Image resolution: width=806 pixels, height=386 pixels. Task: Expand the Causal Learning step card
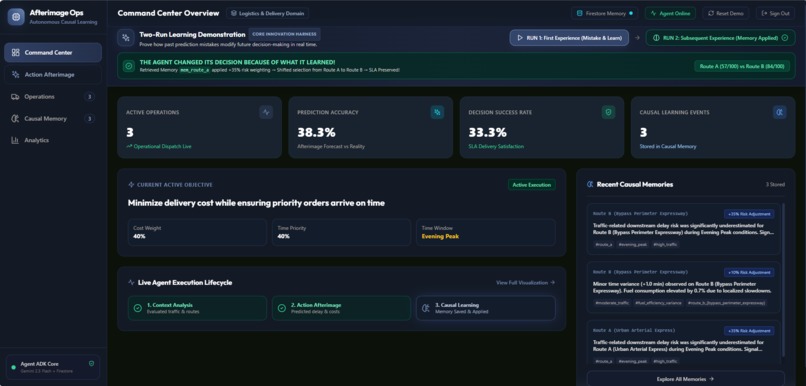[x=486, y=308]
